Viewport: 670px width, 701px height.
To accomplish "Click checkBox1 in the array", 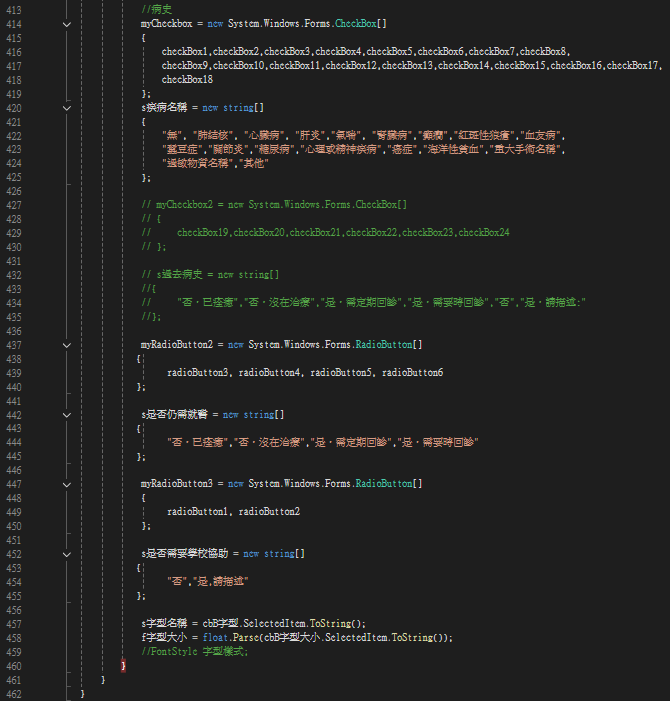I will [x=185, y=51].
